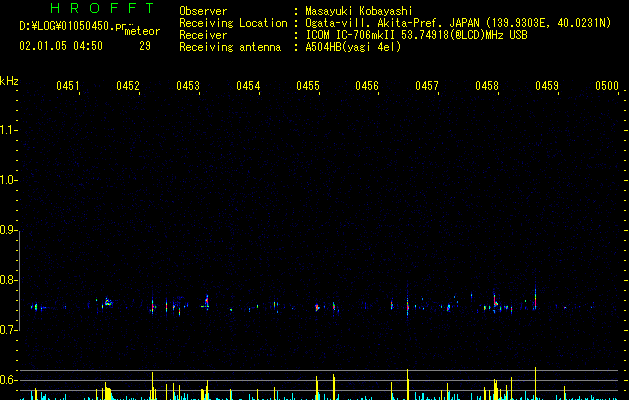Click the 0454 time marker

248,86
